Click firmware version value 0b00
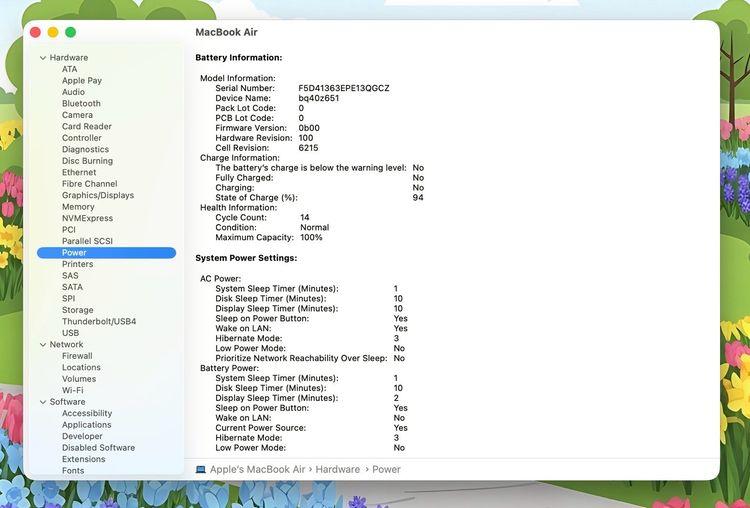The image size is (750, 508). tap(309, 128)
